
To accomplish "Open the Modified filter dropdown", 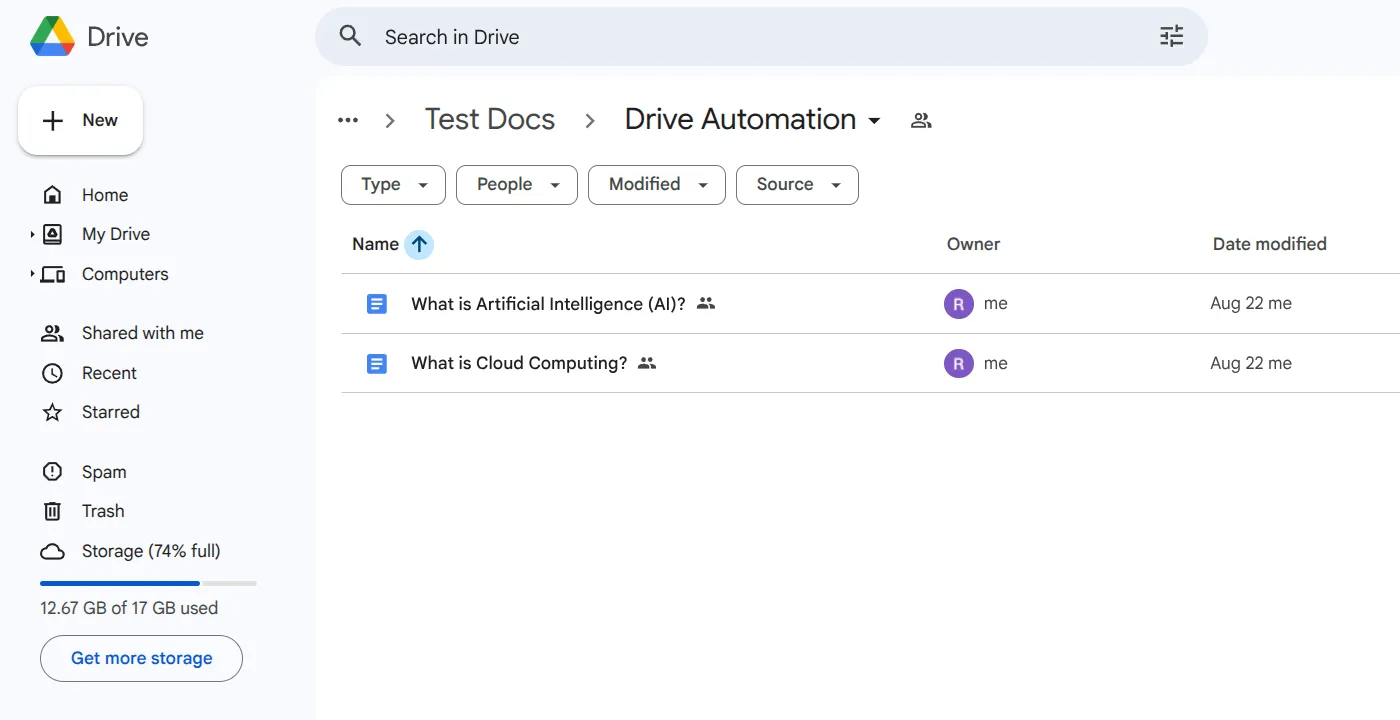I will [x=656, y=184].
